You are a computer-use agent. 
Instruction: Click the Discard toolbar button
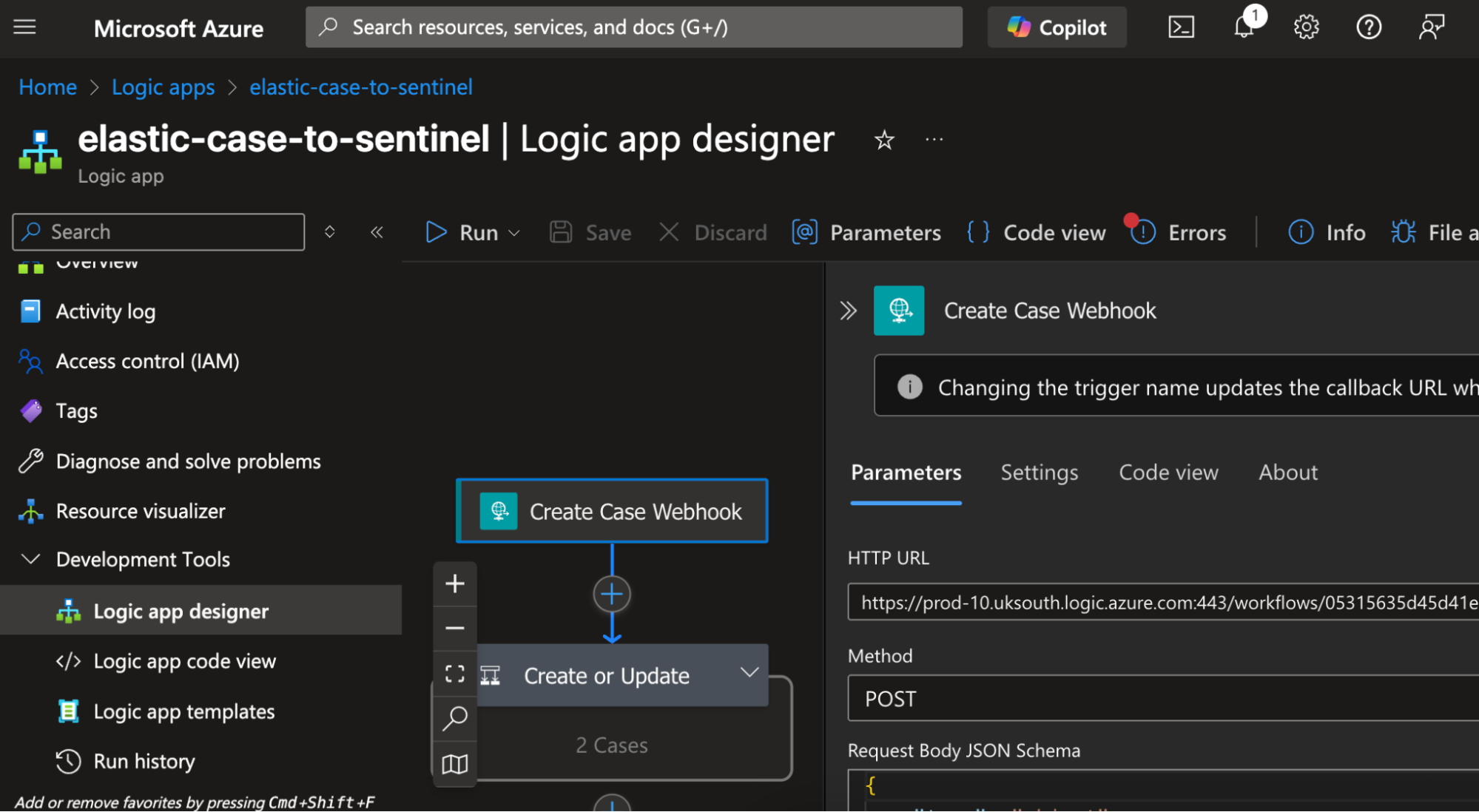(713, 233)
